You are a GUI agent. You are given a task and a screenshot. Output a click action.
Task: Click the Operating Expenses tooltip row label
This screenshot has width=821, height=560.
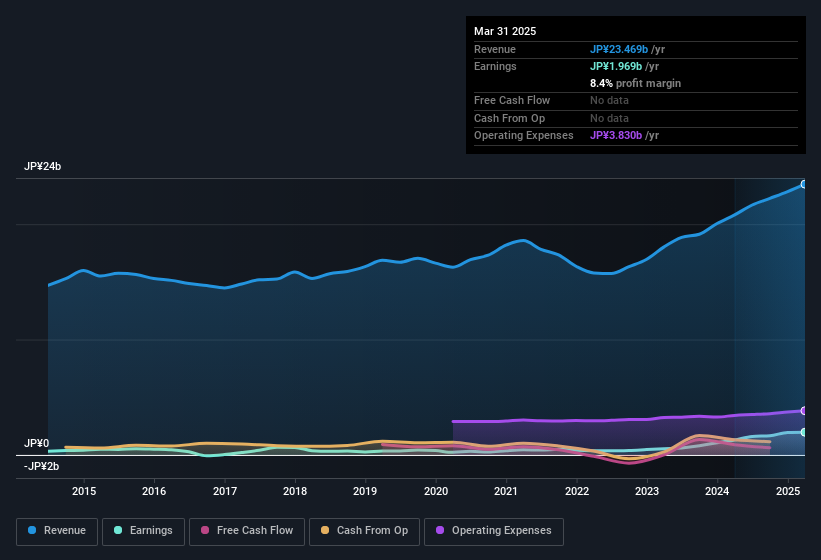coord(523,136)
